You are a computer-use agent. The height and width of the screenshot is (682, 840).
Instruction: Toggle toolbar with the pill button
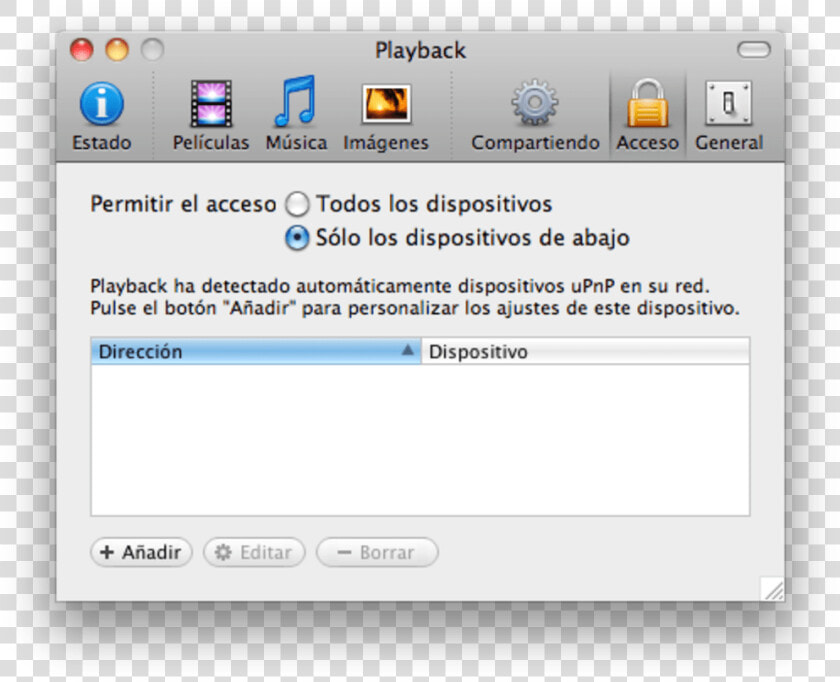(754, 50)
